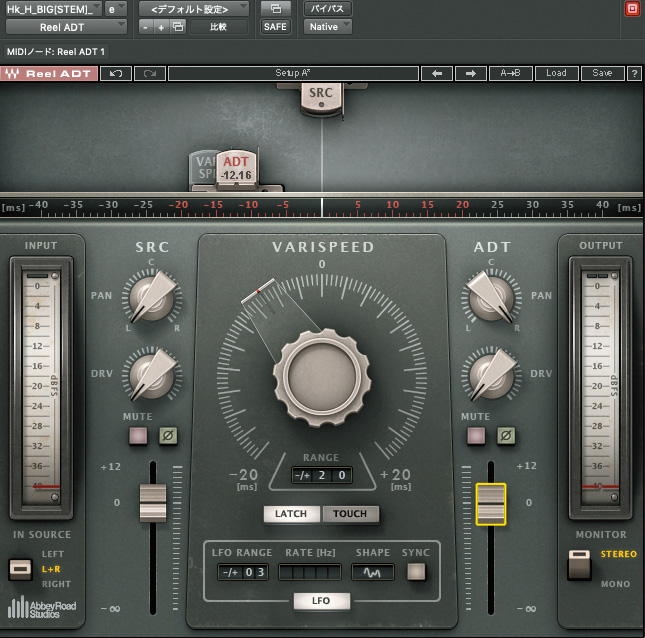Toggle the LFO on/off button
The width and height of the screenshot is (645, 638).
coord(322,601)
